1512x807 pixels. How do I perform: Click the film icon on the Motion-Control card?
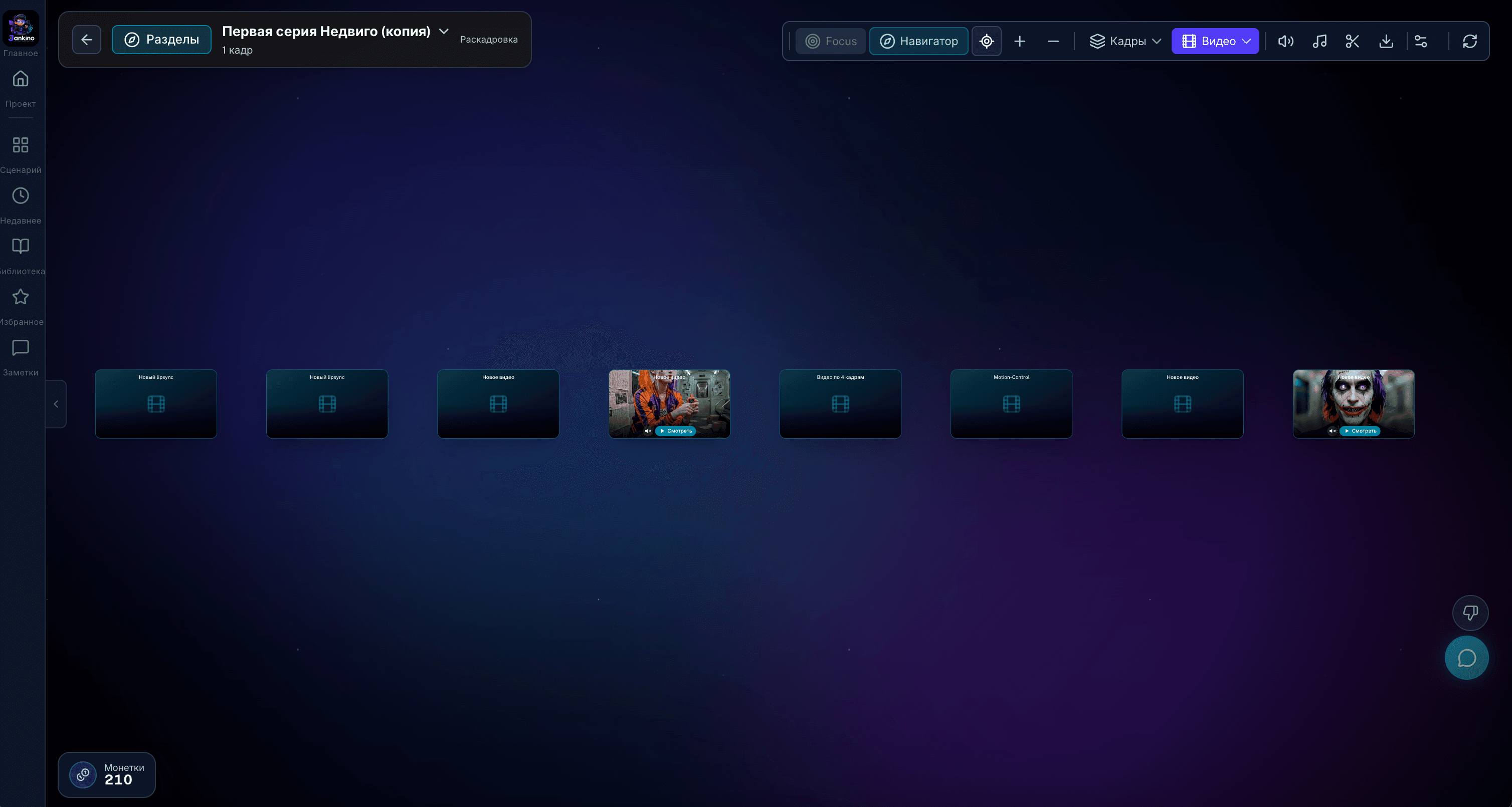click(x=1011, y=404)
